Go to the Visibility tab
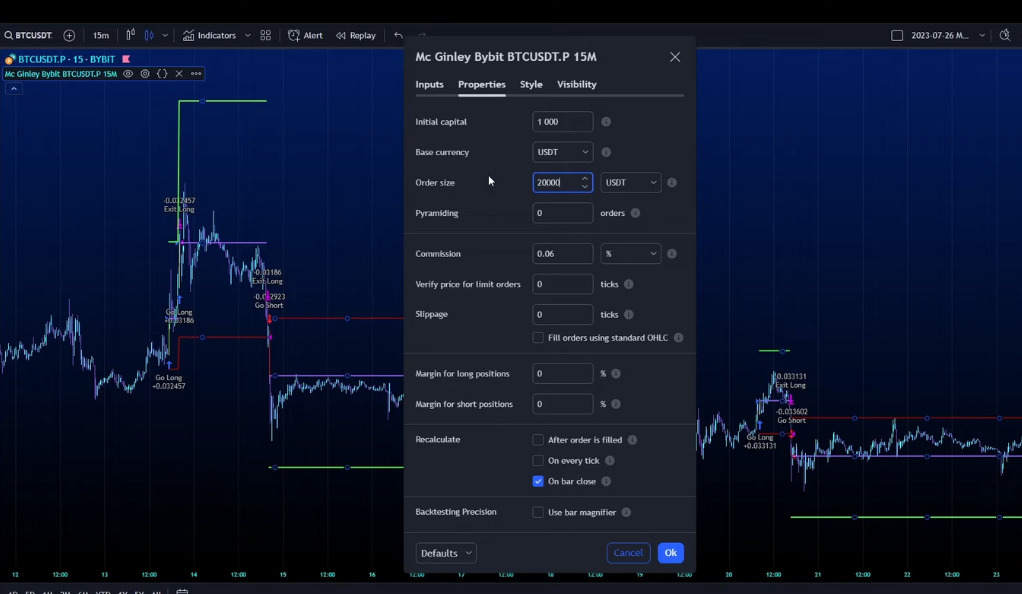This screenshot has width=1022, height=594. [577, 84]
